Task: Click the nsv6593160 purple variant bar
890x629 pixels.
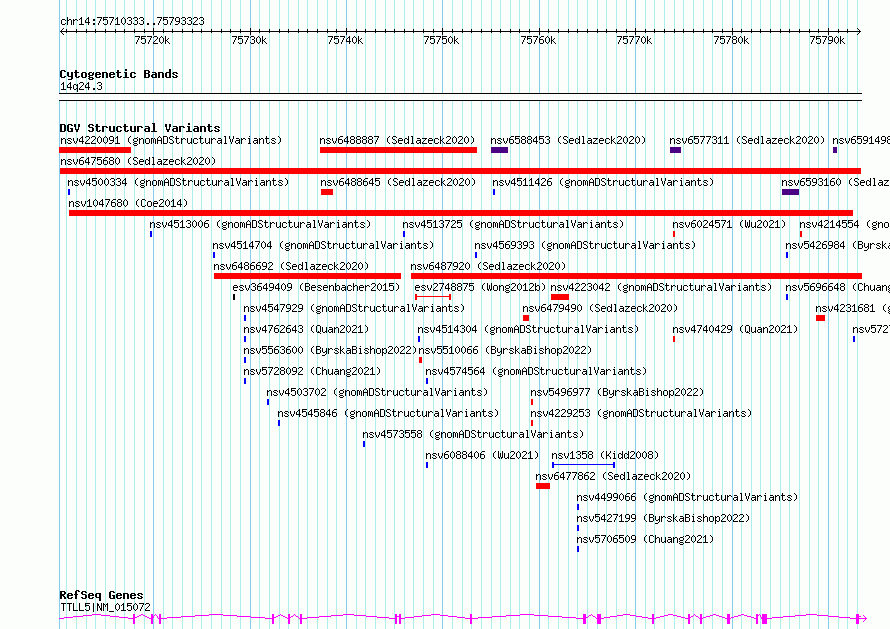Action: (790, 192)
